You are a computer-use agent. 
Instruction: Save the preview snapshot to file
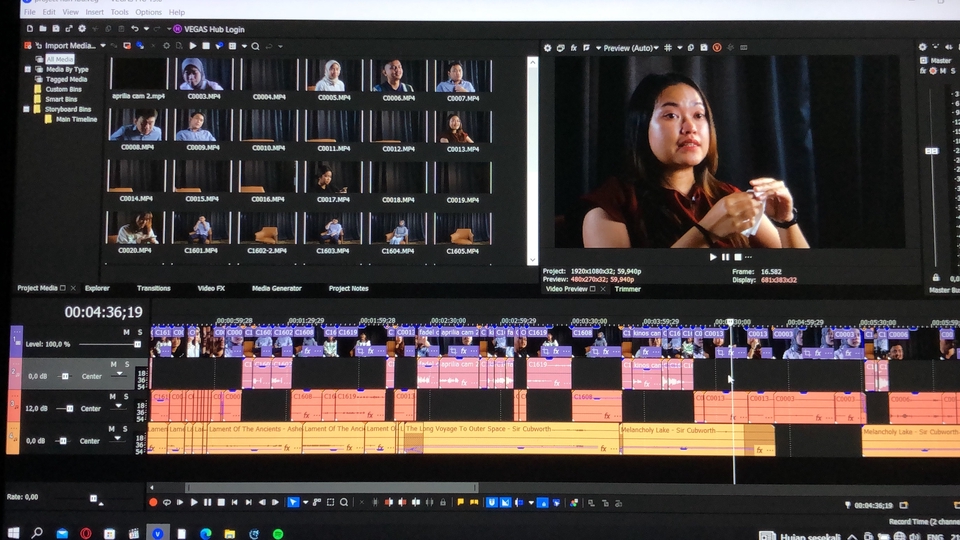(x=703, y=48)
